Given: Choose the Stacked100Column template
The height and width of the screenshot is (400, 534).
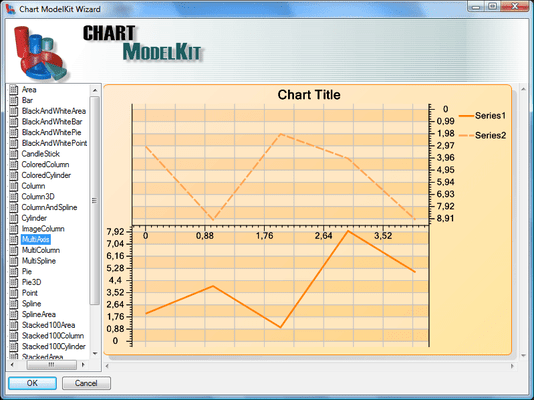Looking at the screenshot, I should (x=53, y=336).
